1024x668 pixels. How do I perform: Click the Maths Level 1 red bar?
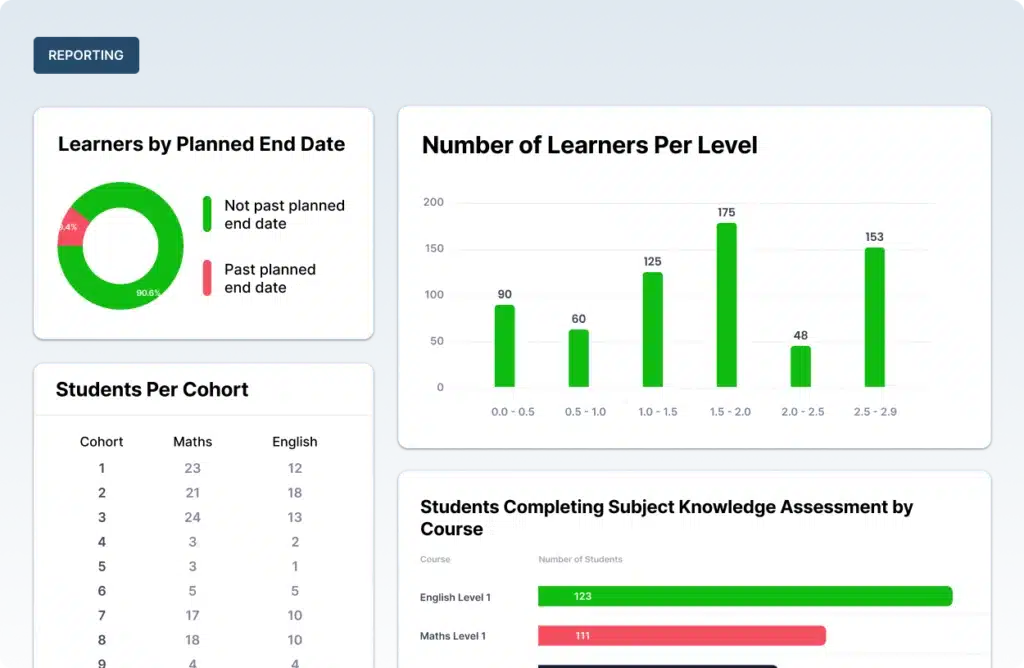[681, 635]
